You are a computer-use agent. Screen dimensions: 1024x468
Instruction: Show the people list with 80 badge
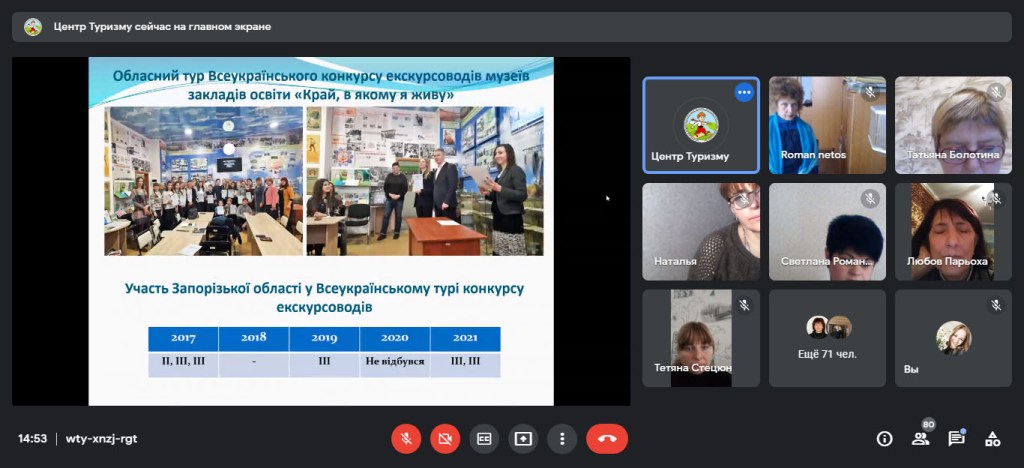(920, 438)
